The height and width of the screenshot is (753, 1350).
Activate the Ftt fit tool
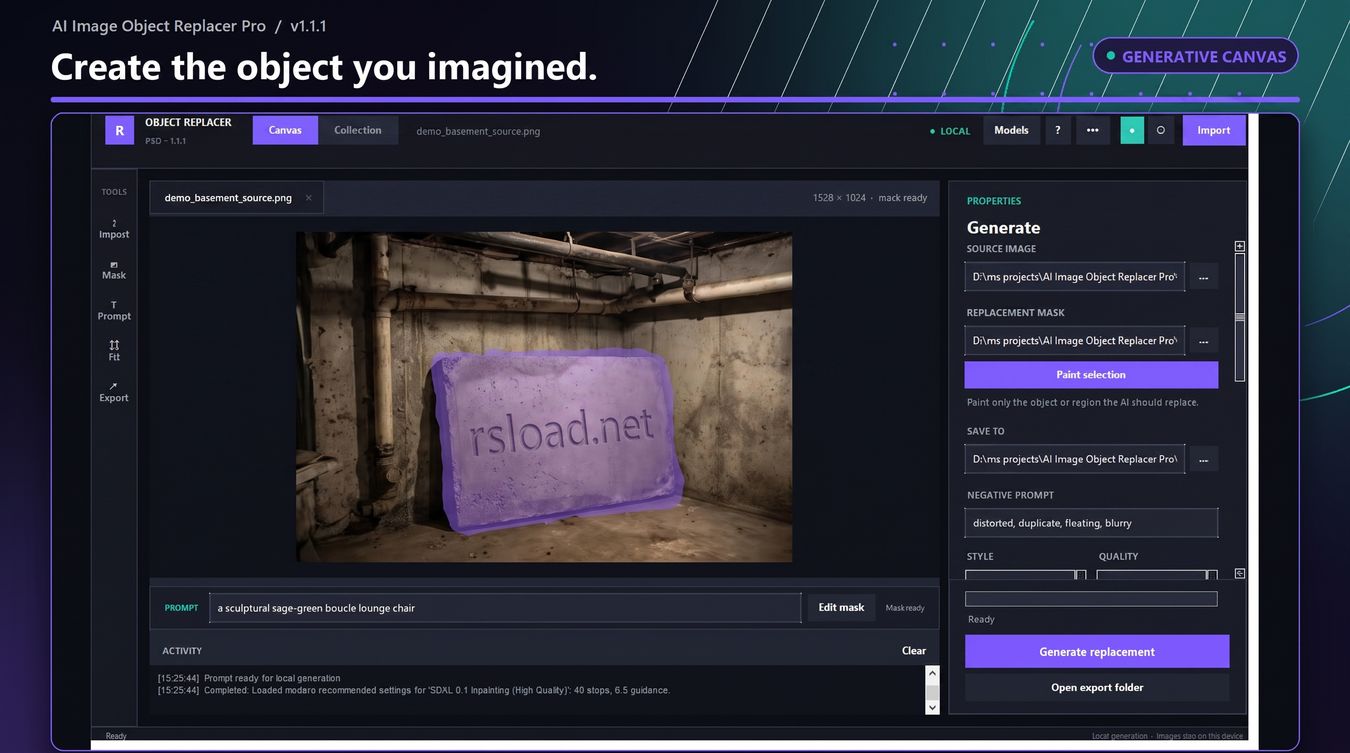pos(114,351)
